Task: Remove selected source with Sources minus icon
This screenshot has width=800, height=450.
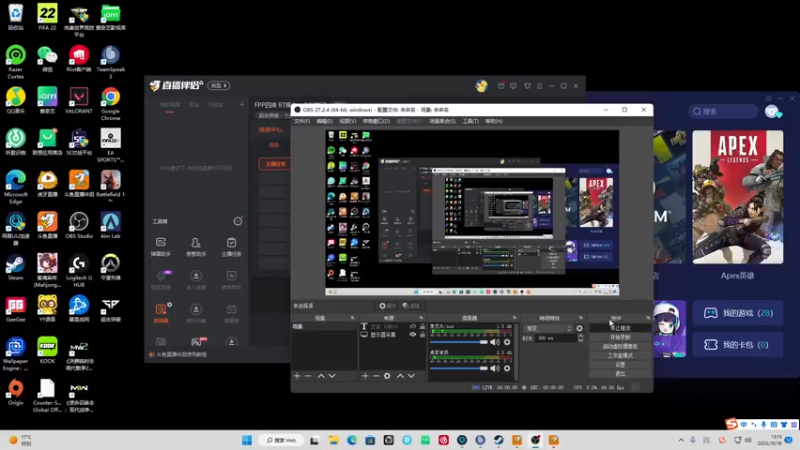Action: [x=376, y=376]
